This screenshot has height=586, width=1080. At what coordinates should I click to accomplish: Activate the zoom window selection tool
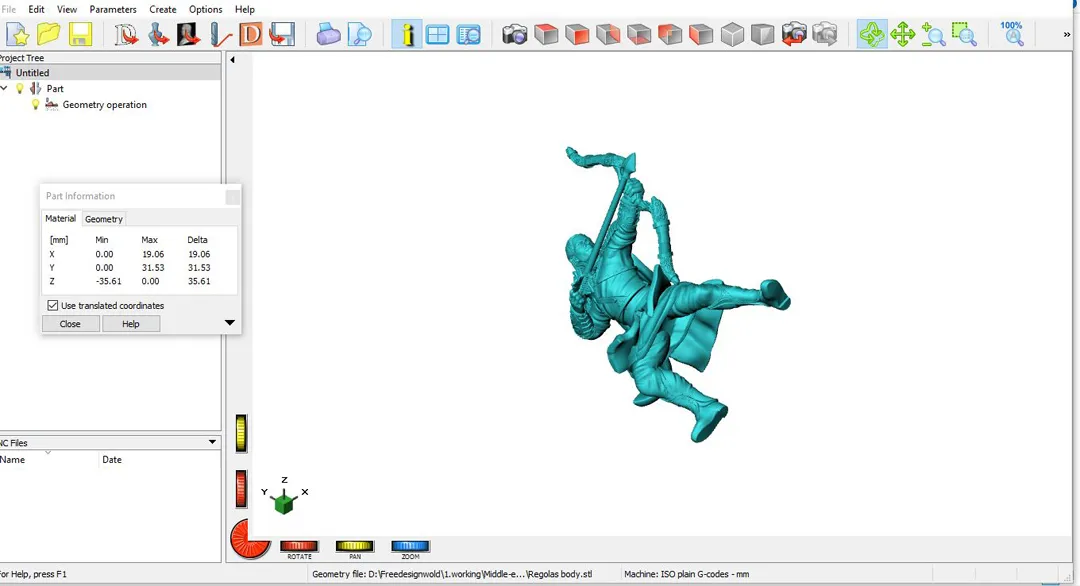(x=964, y=34)
